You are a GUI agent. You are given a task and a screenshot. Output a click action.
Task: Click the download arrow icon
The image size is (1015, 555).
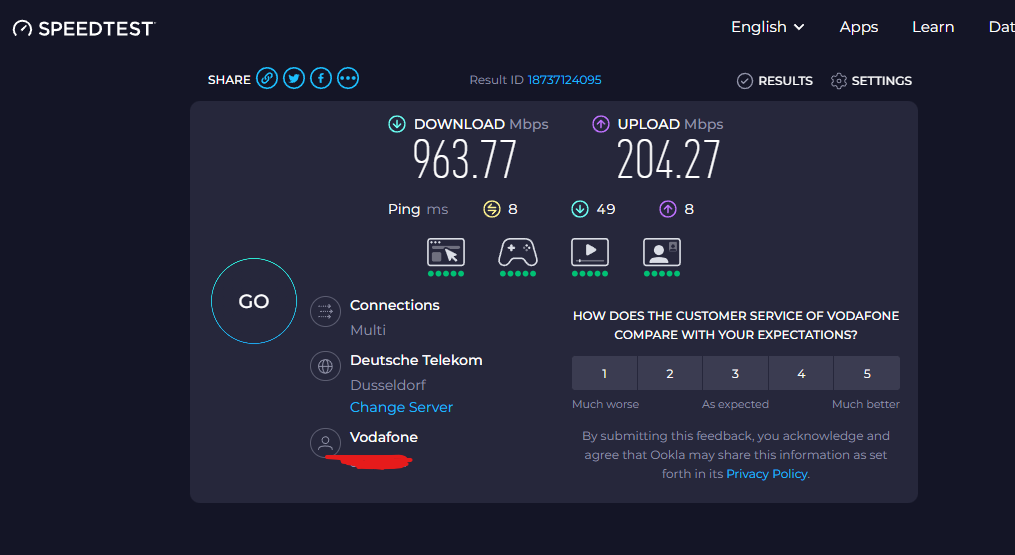click(397, 124)
